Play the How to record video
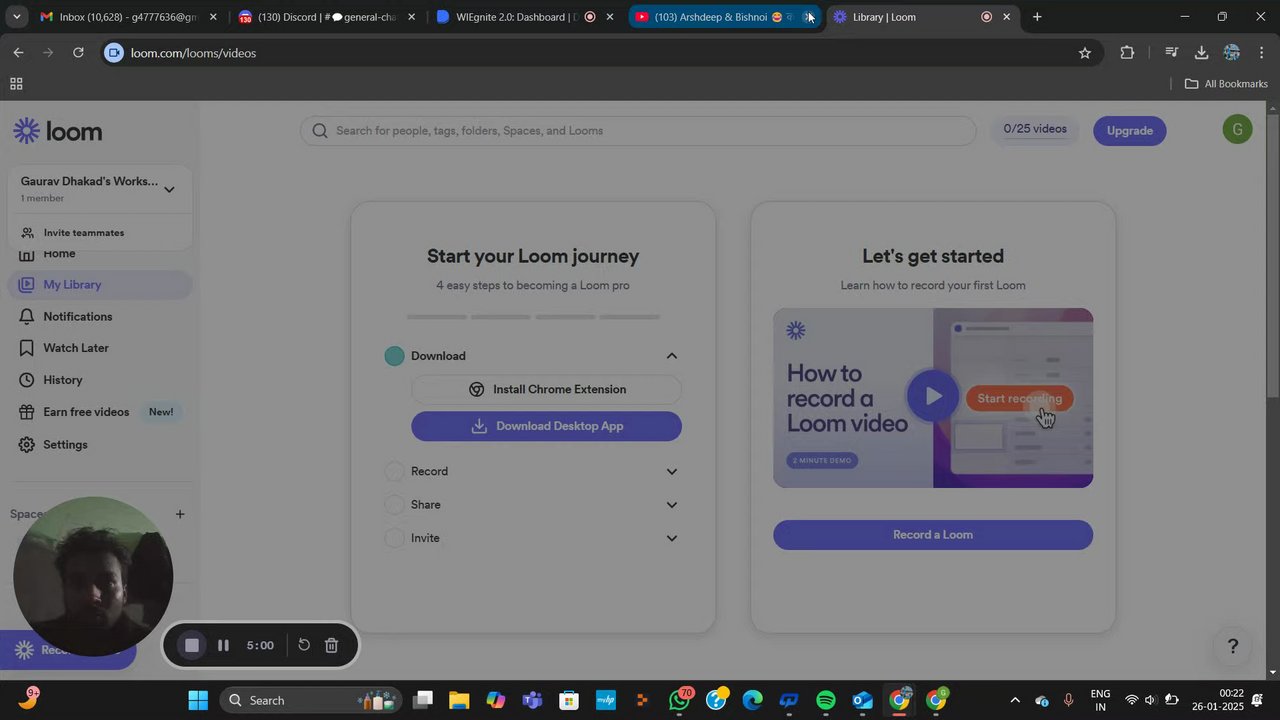This screenshot has height=720, width=1280. point(932,396)
